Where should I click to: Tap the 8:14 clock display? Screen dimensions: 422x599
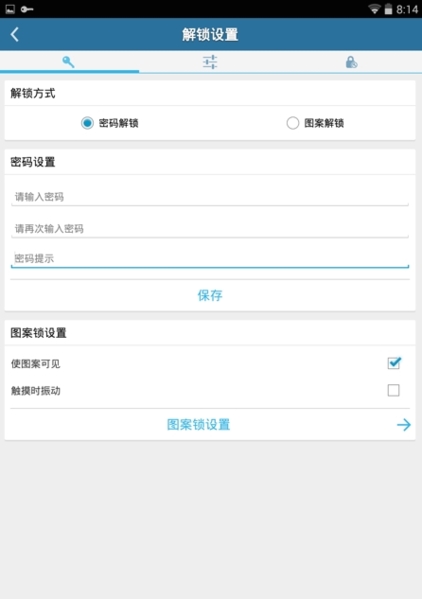[x=407, y=9]
